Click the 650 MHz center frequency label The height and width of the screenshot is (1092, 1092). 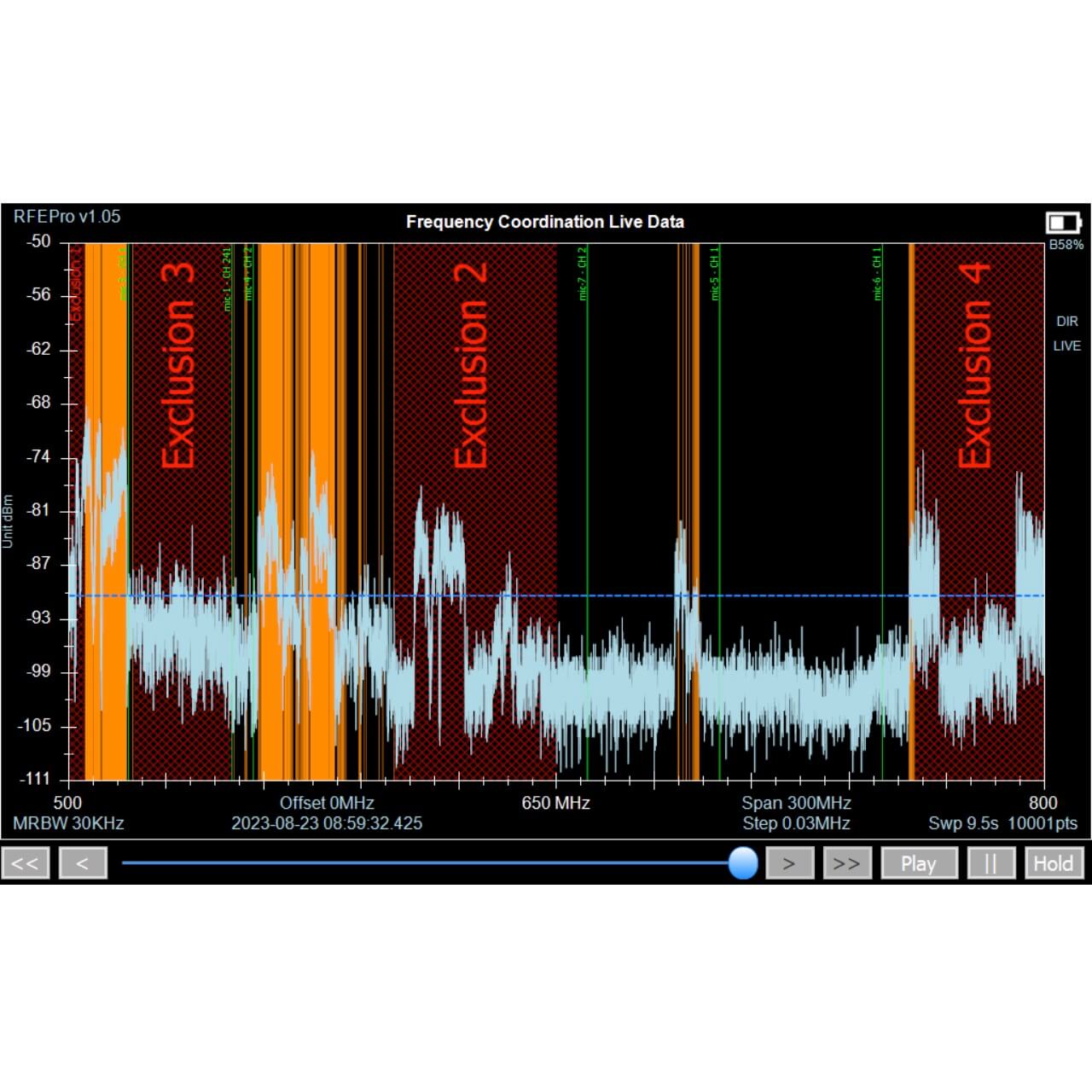[x=556, y=803]
